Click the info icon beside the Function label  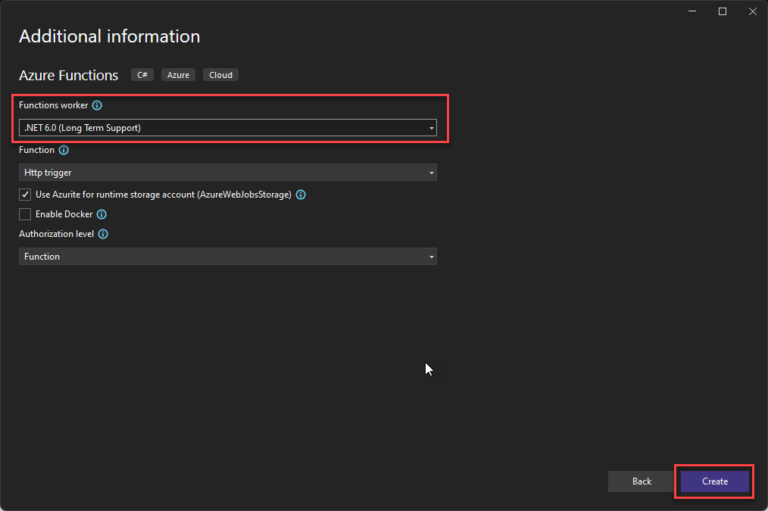click(64, 150)
